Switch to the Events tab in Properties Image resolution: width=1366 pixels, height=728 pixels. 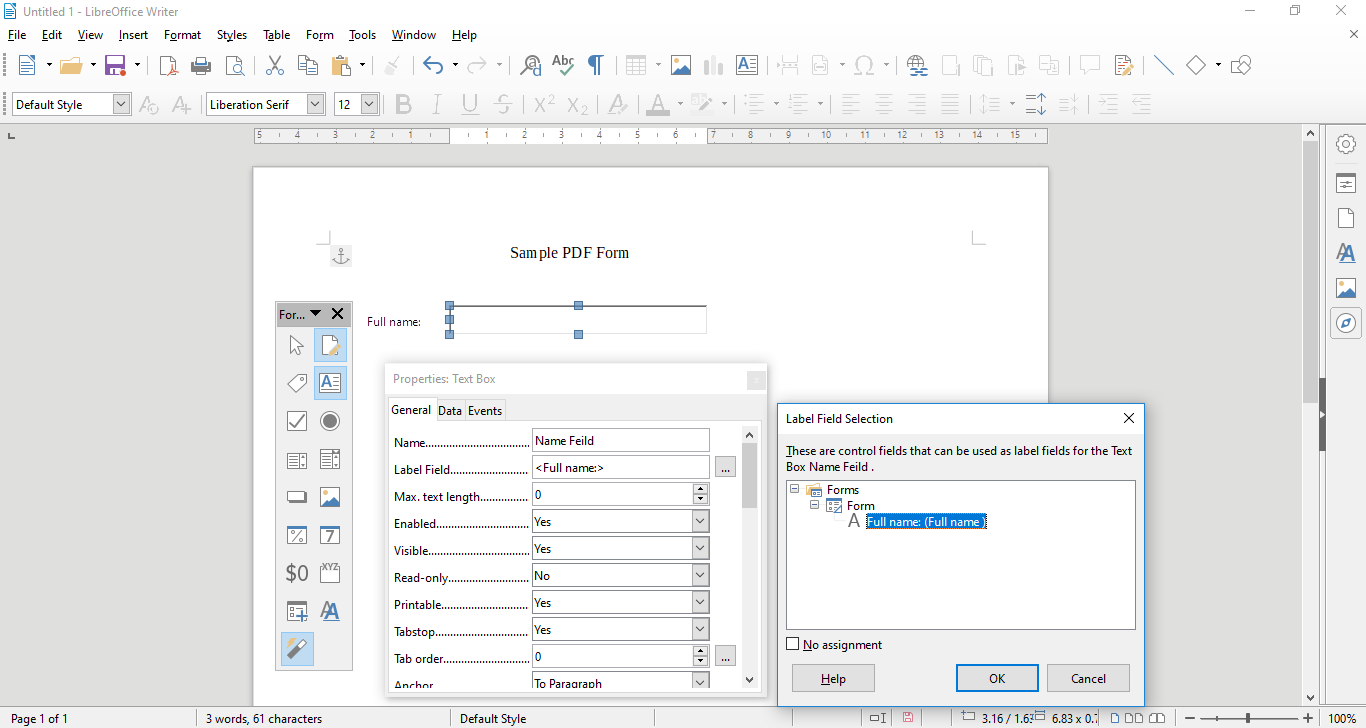point(484,410)
